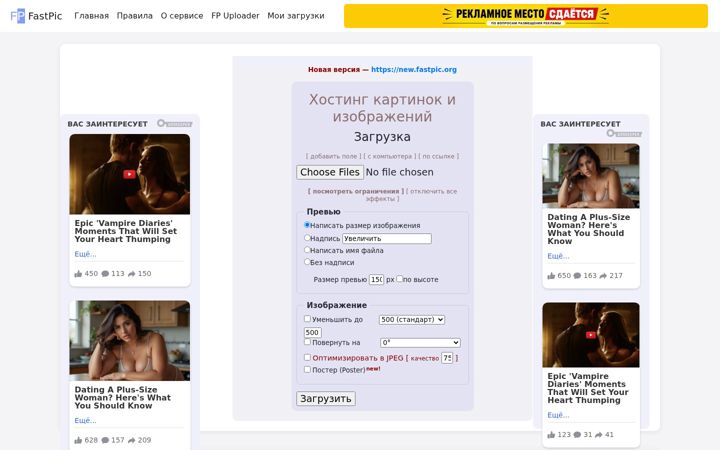Open 'FP Uploader' navigation item
This screenshot has height=450, width=720.
(235, 16)
